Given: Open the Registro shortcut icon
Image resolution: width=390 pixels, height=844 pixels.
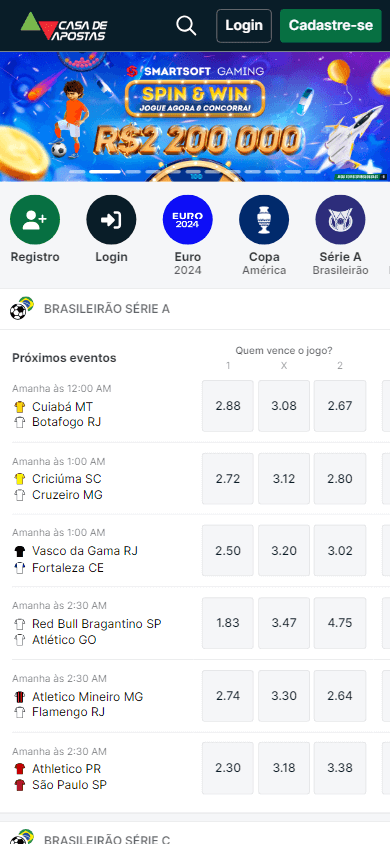Looking at the screenshot, I should (x=35, y=220).
